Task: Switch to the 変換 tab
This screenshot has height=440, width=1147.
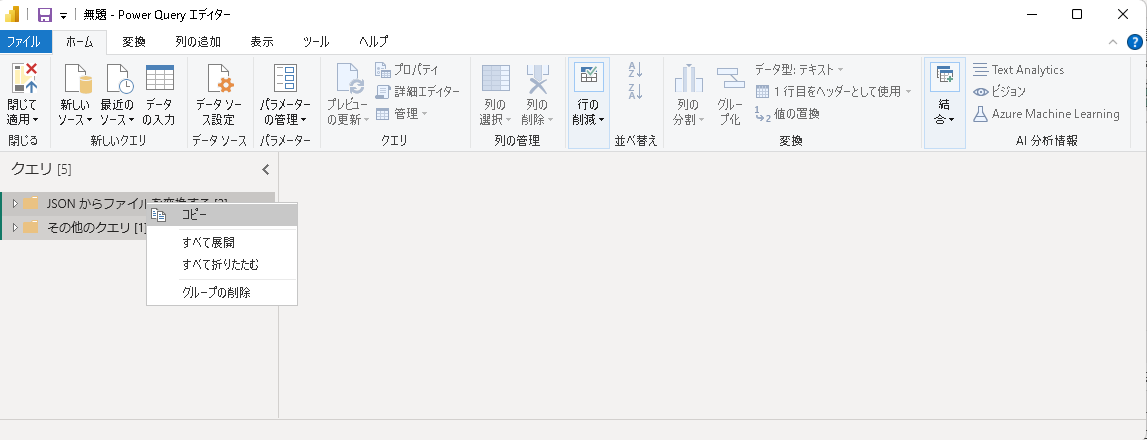Action: coord(134,42)
